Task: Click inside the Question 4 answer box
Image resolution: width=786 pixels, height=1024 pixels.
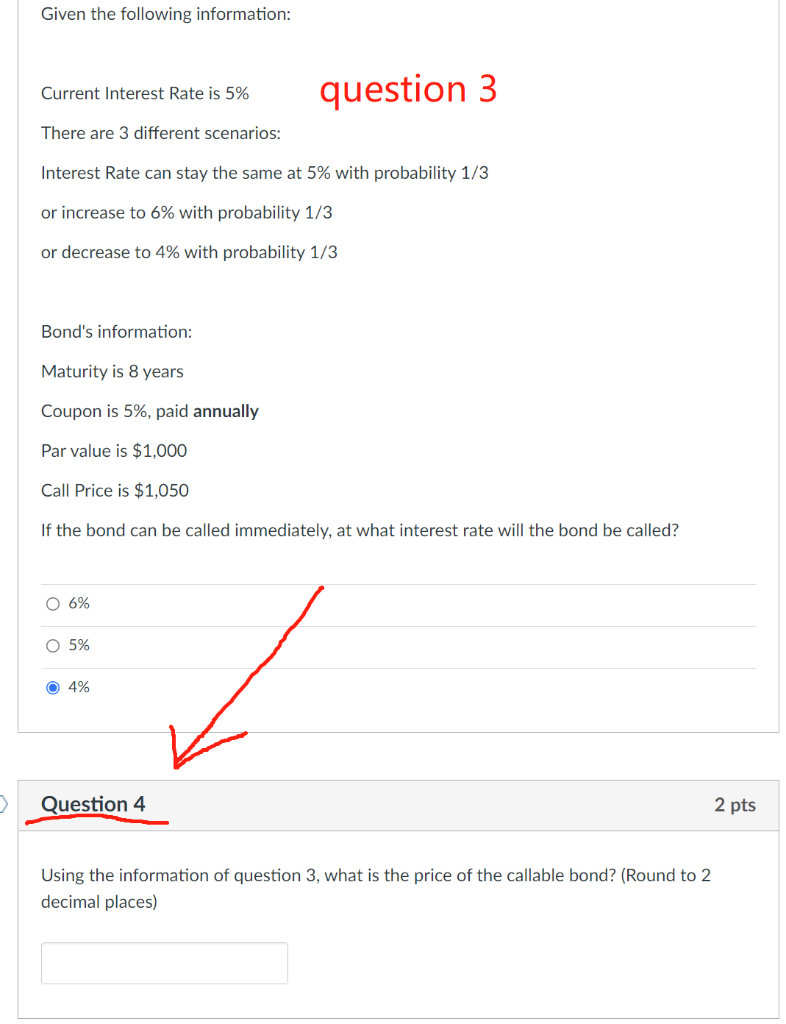Action: click(x=164, y=962)
